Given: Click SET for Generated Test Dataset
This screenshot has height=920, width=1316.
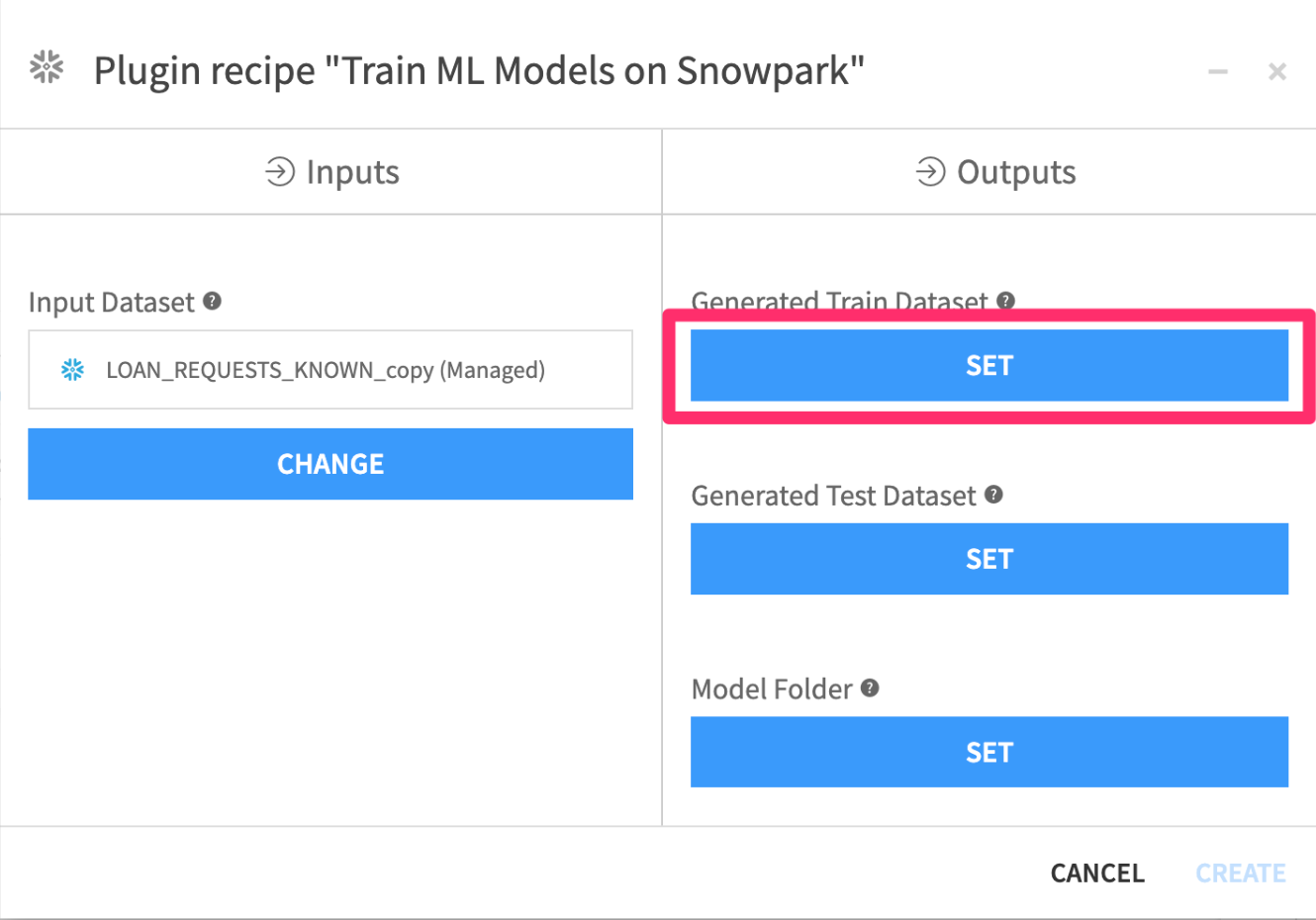Looking at the screenshot, I should point(989,559).
